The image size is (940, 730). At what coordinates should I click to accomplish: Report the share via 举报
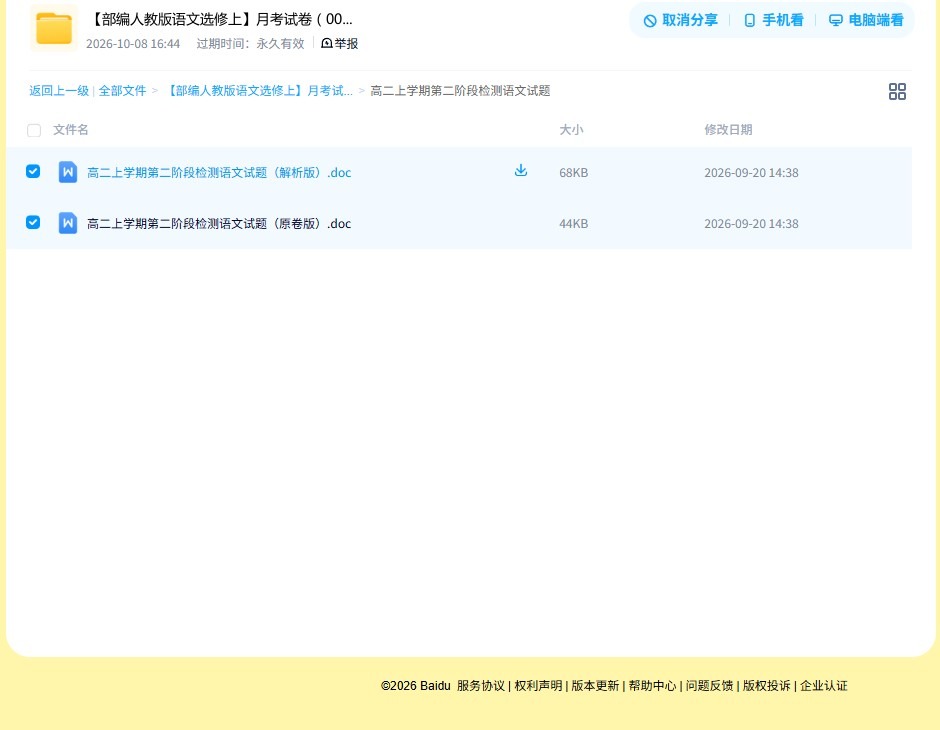click(339, 44)
